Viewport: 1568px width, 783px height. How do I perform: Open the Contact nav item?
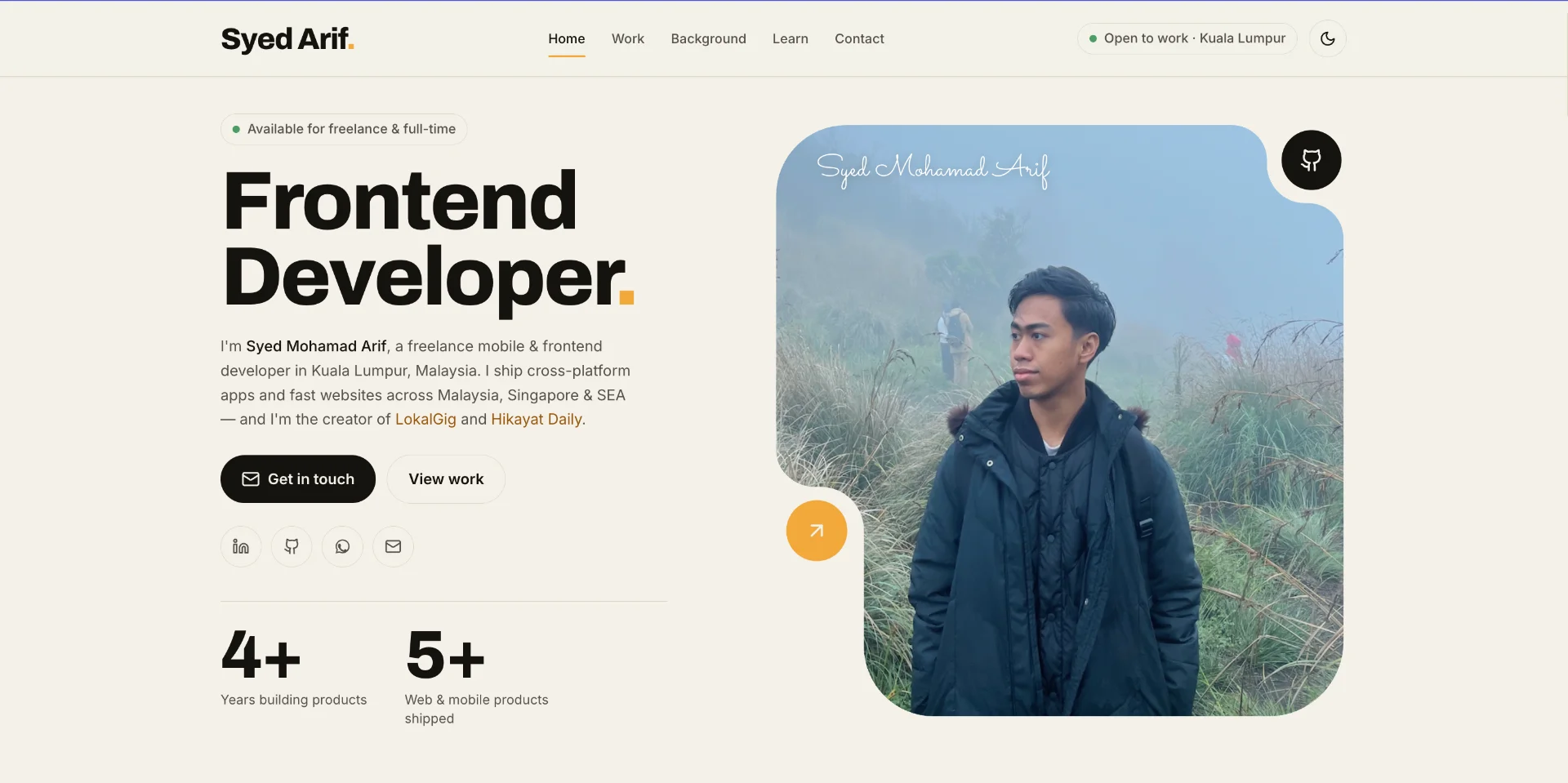pos(859,38)
